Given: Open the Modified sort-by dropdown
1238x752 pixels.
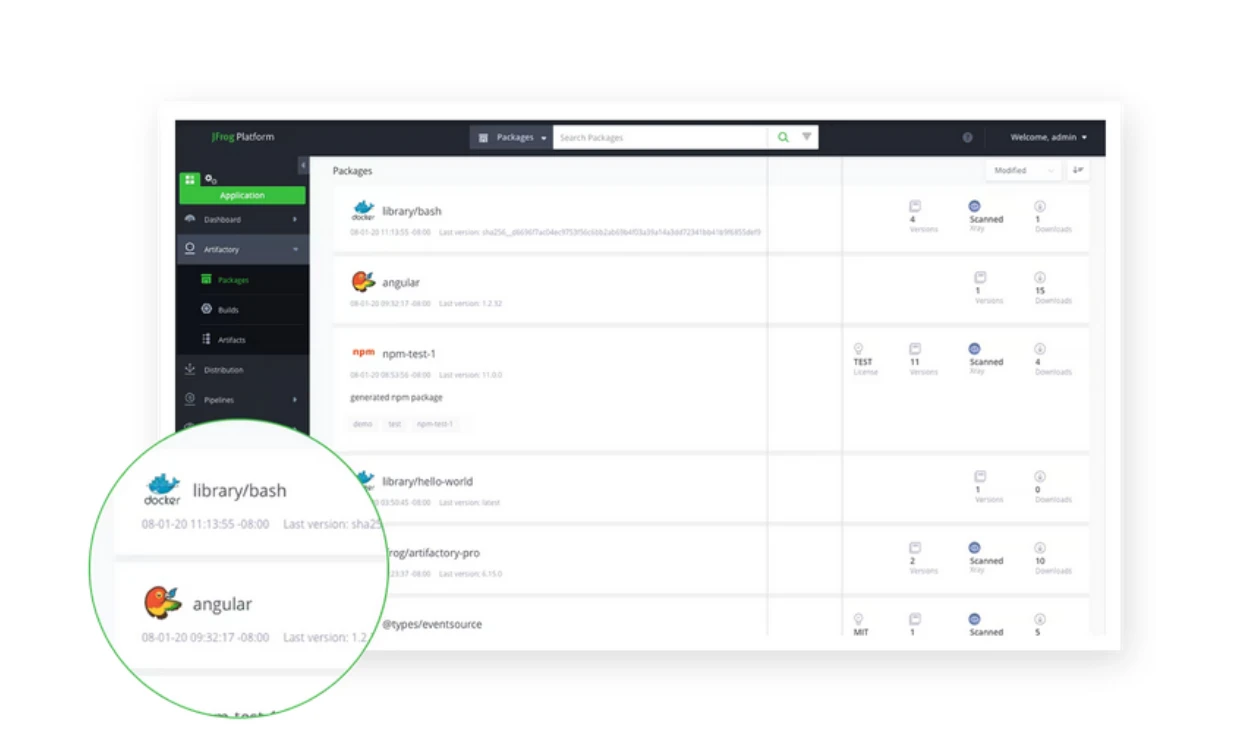Looking at the screenshot, I should pos(1023,170).
